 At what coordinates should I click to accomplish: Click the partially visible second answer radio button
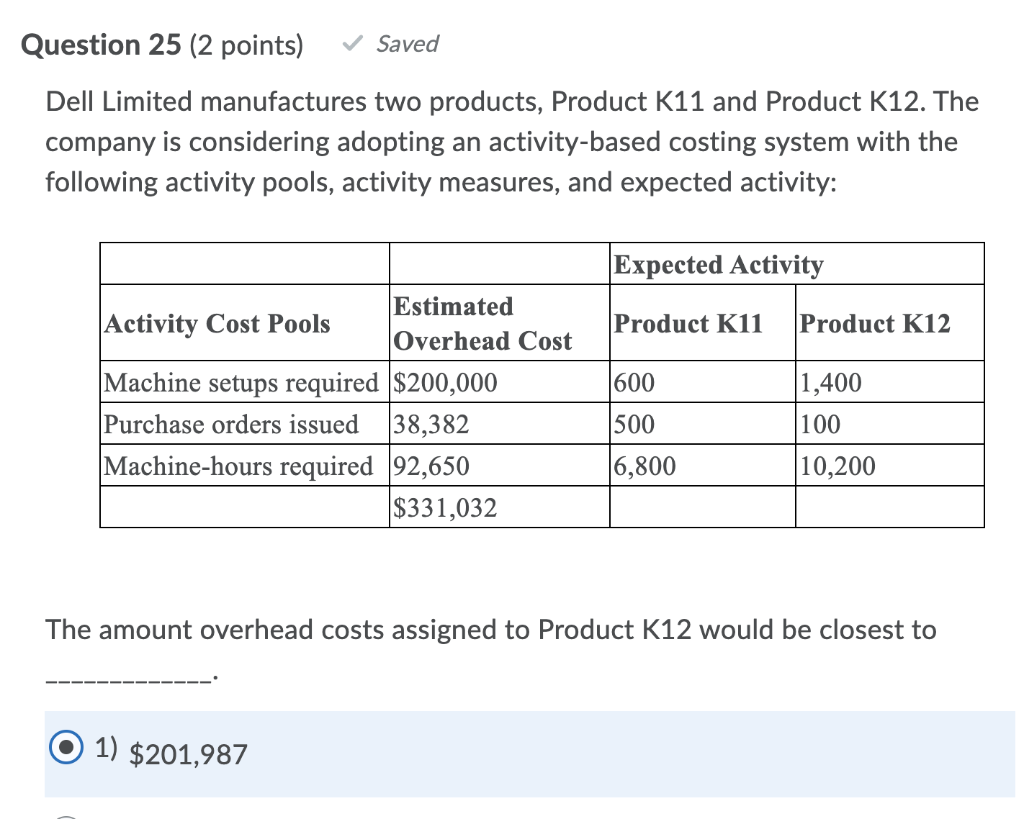pos(66,815)
